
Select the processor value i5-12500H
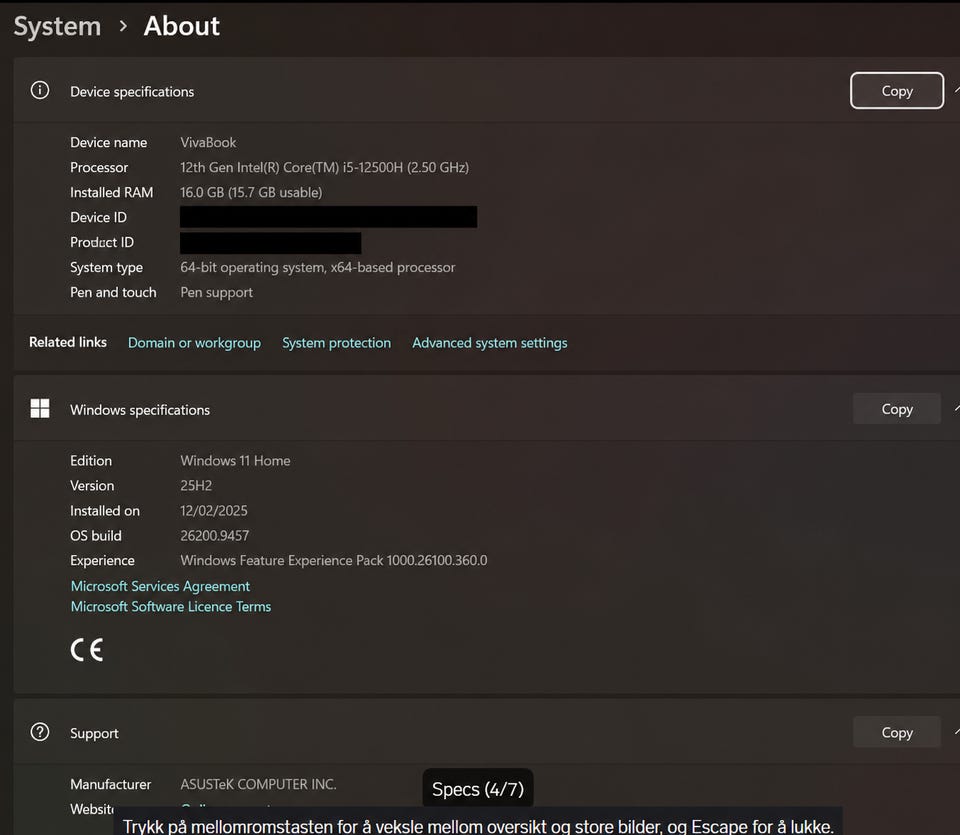(324, 168)
